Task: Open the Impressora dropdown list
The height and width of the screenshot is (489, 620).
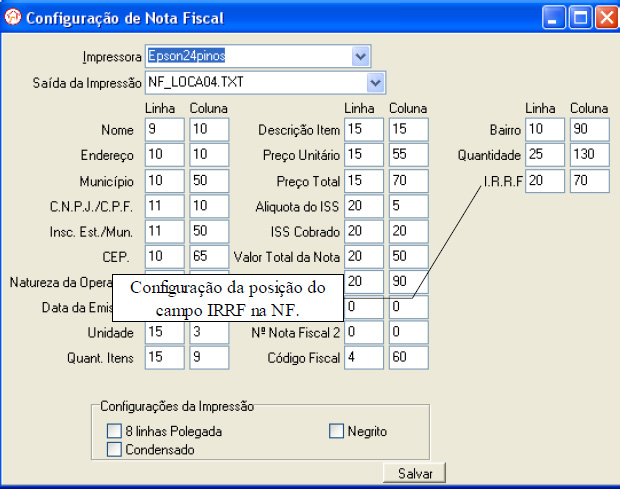Action: pyautogui.click(x=361, y=55)
